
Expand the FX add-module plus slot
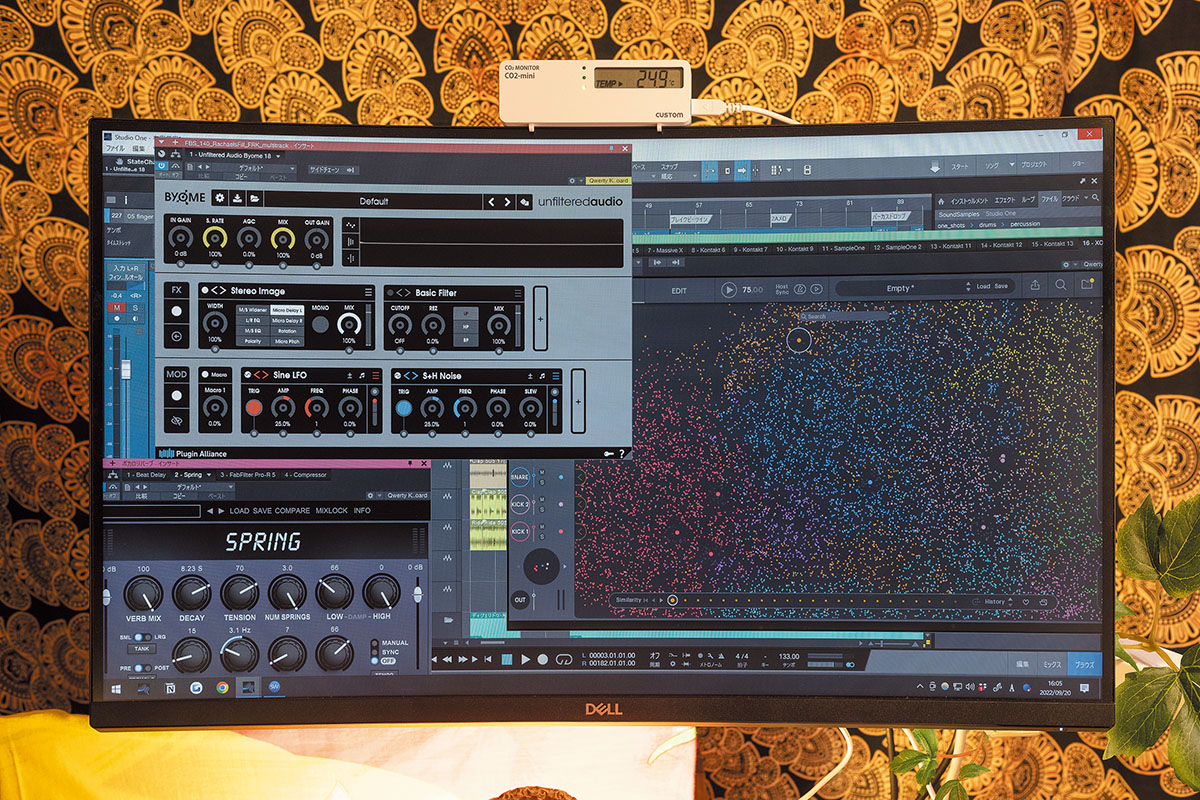click(x=541, y=317)
